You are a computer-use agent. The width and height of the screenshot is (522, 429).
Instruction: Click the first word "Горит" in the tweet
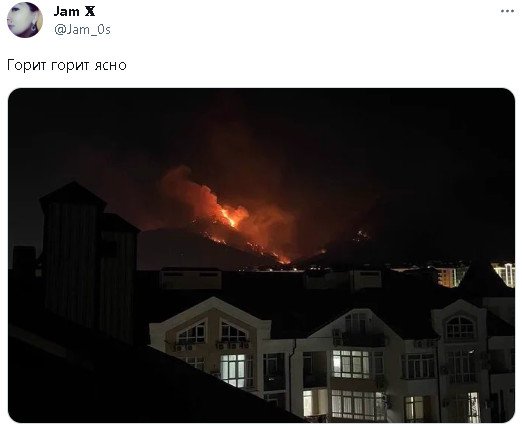click(x=26, y=65)
